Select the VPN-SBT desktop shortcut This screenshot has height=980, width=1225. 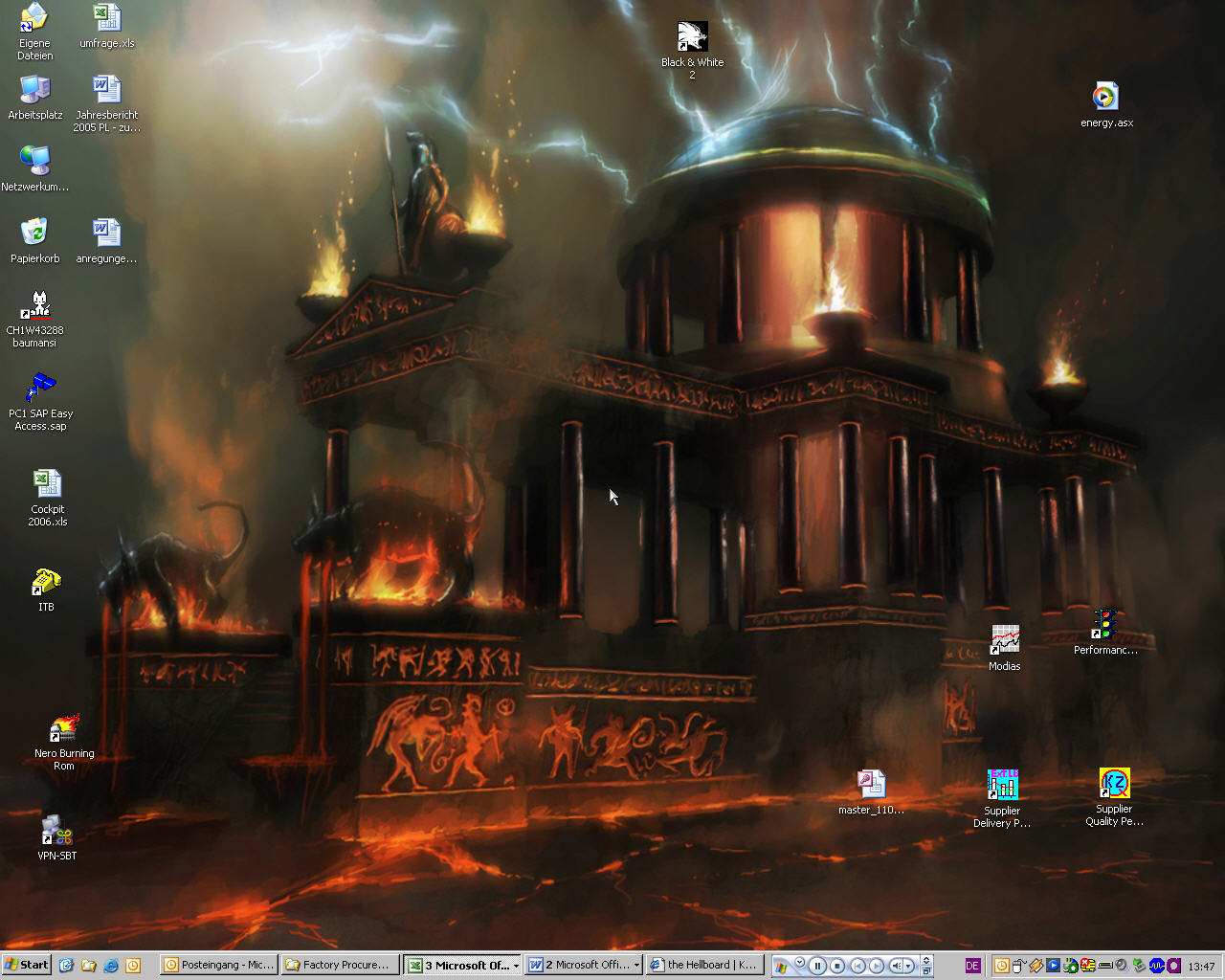click(56, 831)
